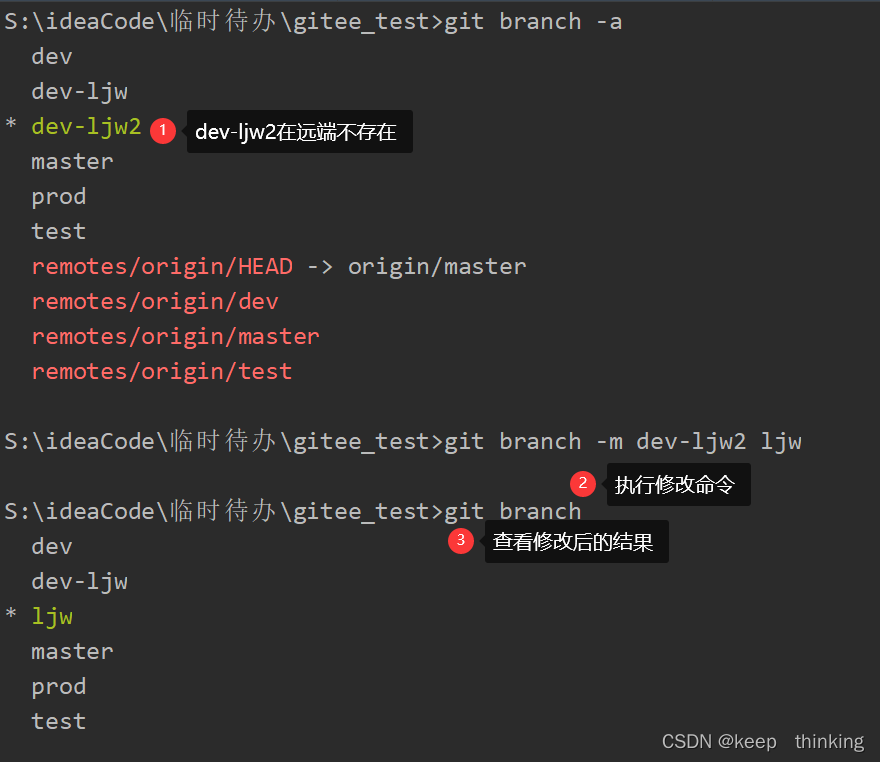
Task: Click master in the first branch listing
Action: (72, 162)
